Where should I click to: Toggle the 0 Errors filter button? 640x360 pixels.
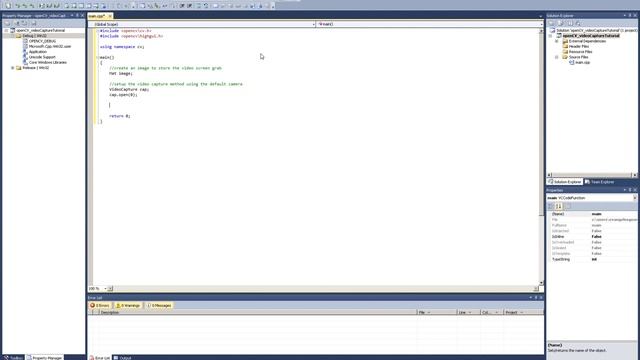click(x=100, y=305)
